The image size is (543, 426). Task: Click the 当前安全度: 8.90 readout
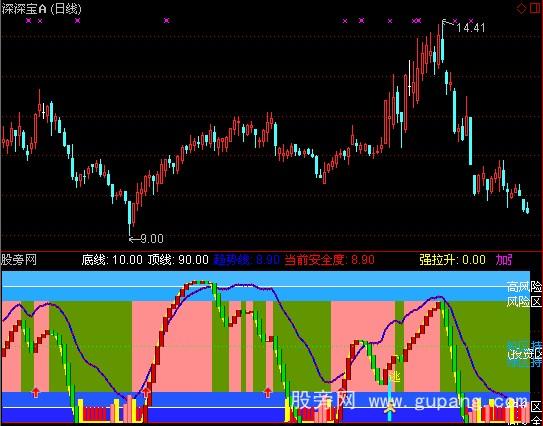329,259
